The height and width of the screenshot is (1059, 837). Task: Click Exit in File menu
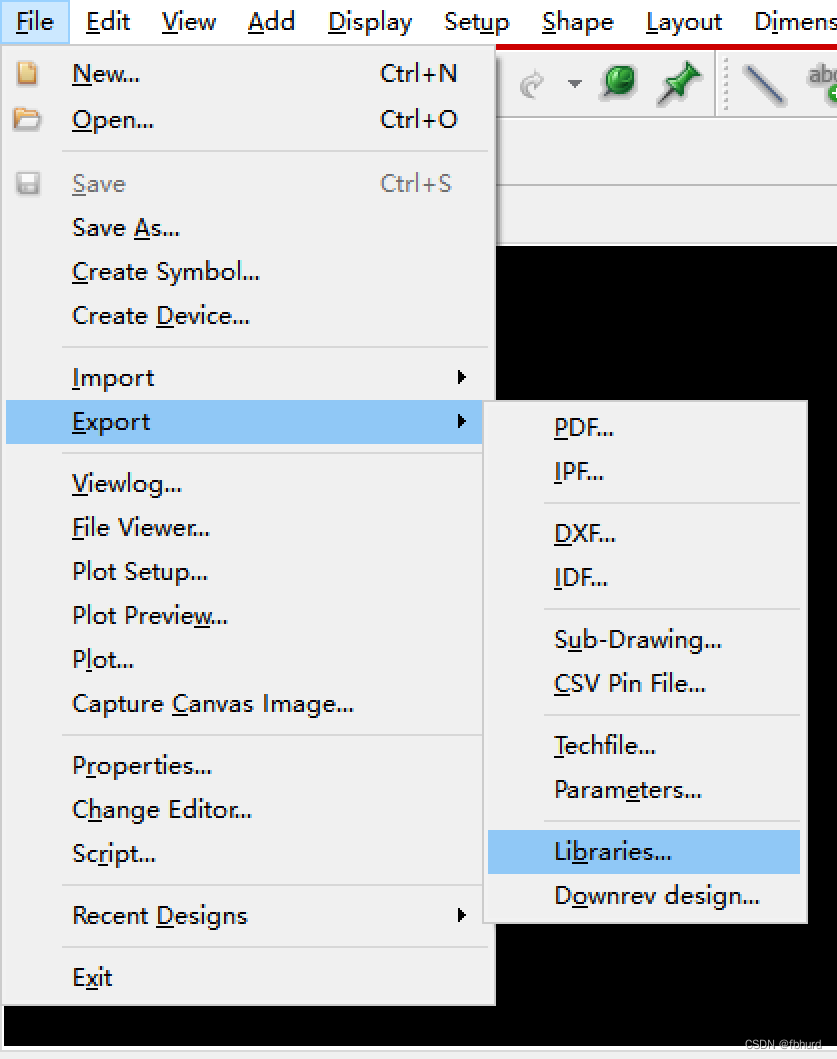pyautogui.click(x=92, y=978)
